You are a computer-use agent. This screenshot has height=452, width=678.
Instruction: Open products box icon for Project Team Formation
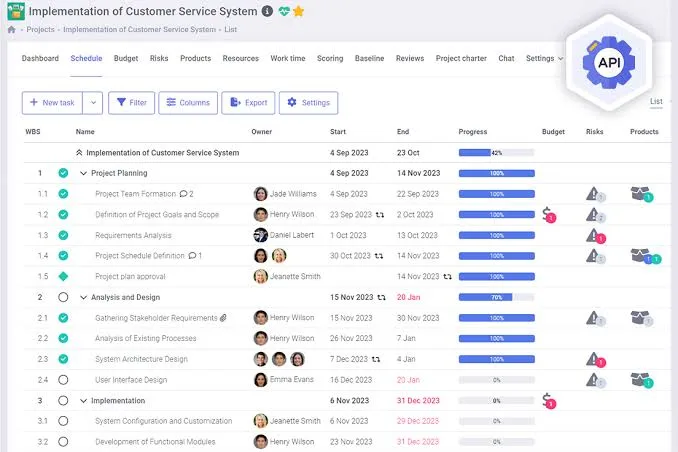click(642, 194)
